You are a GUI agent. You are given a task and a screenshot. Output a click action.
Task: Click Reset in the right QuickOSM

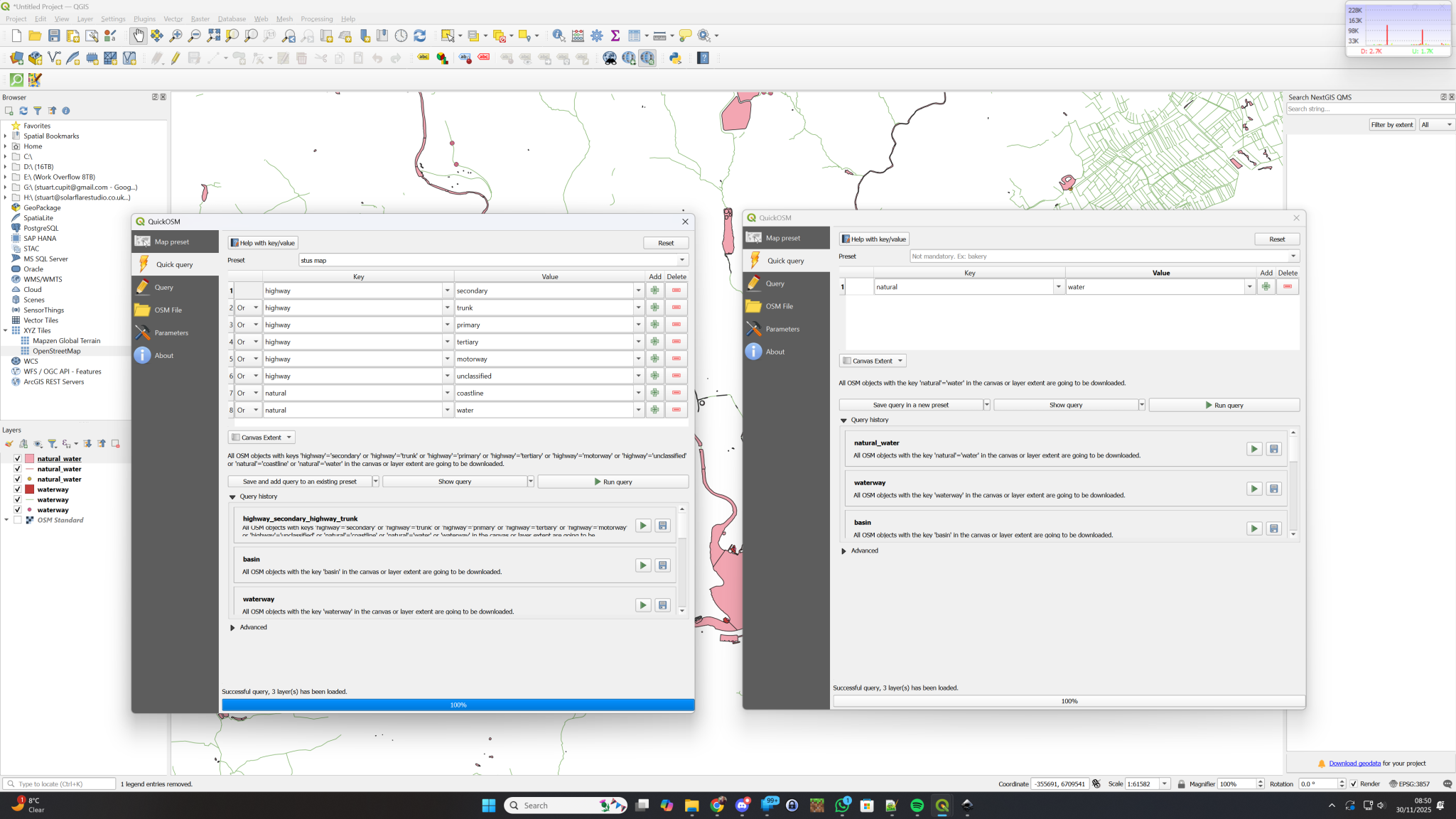[1277, 239]
